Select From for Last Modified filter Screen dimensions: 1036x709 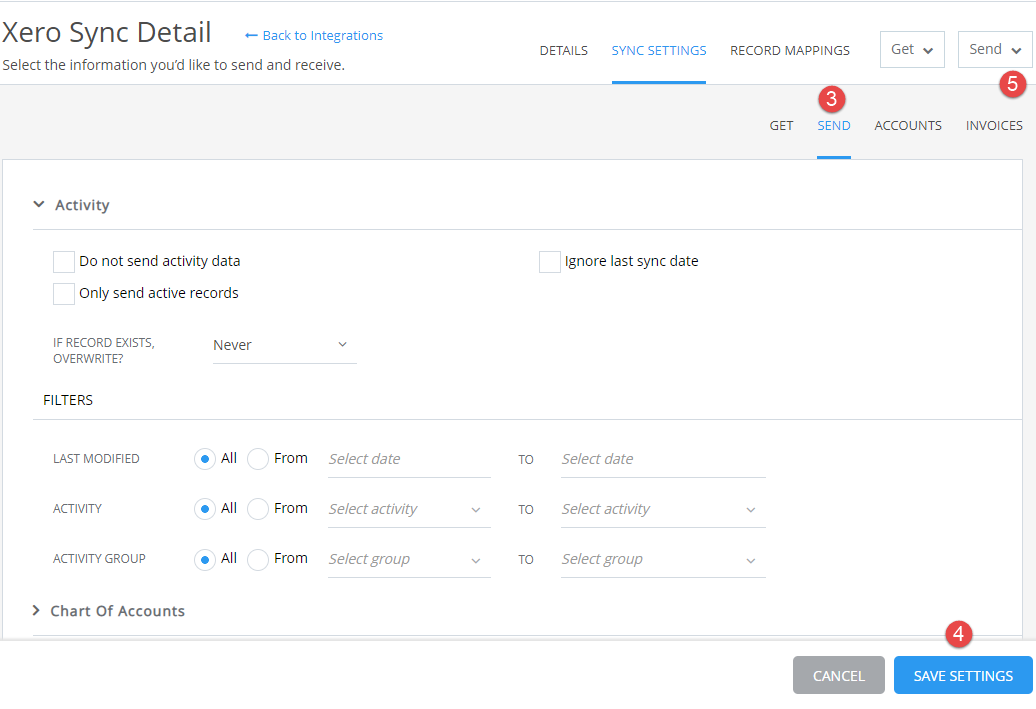click(x=258, y=459)
